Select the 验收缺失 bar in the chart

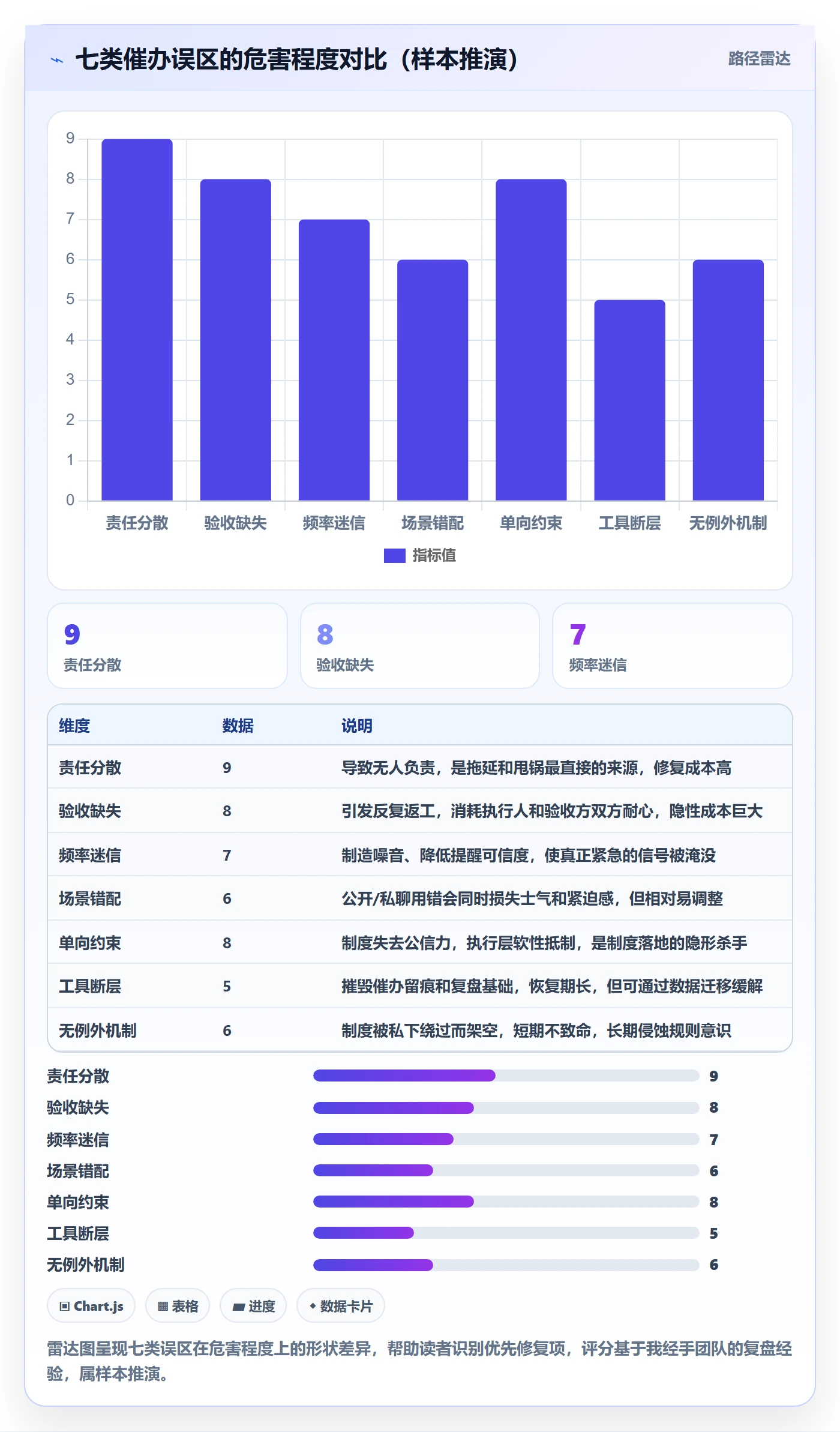[235, 340]
